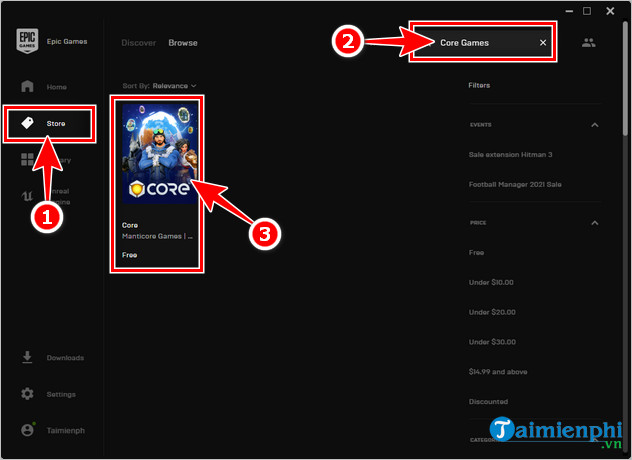632x460 pixels.
Task: Filter by Discounted games
Action: pyautogui.click(x=488, y=402)
